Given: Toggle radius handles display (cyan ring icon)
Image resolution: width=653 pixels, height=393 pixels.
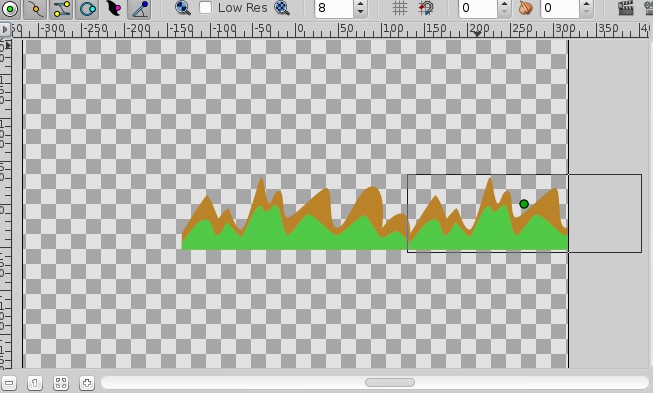Looking at the screenshot, I should pyautogui.click(x=87, y=9).
